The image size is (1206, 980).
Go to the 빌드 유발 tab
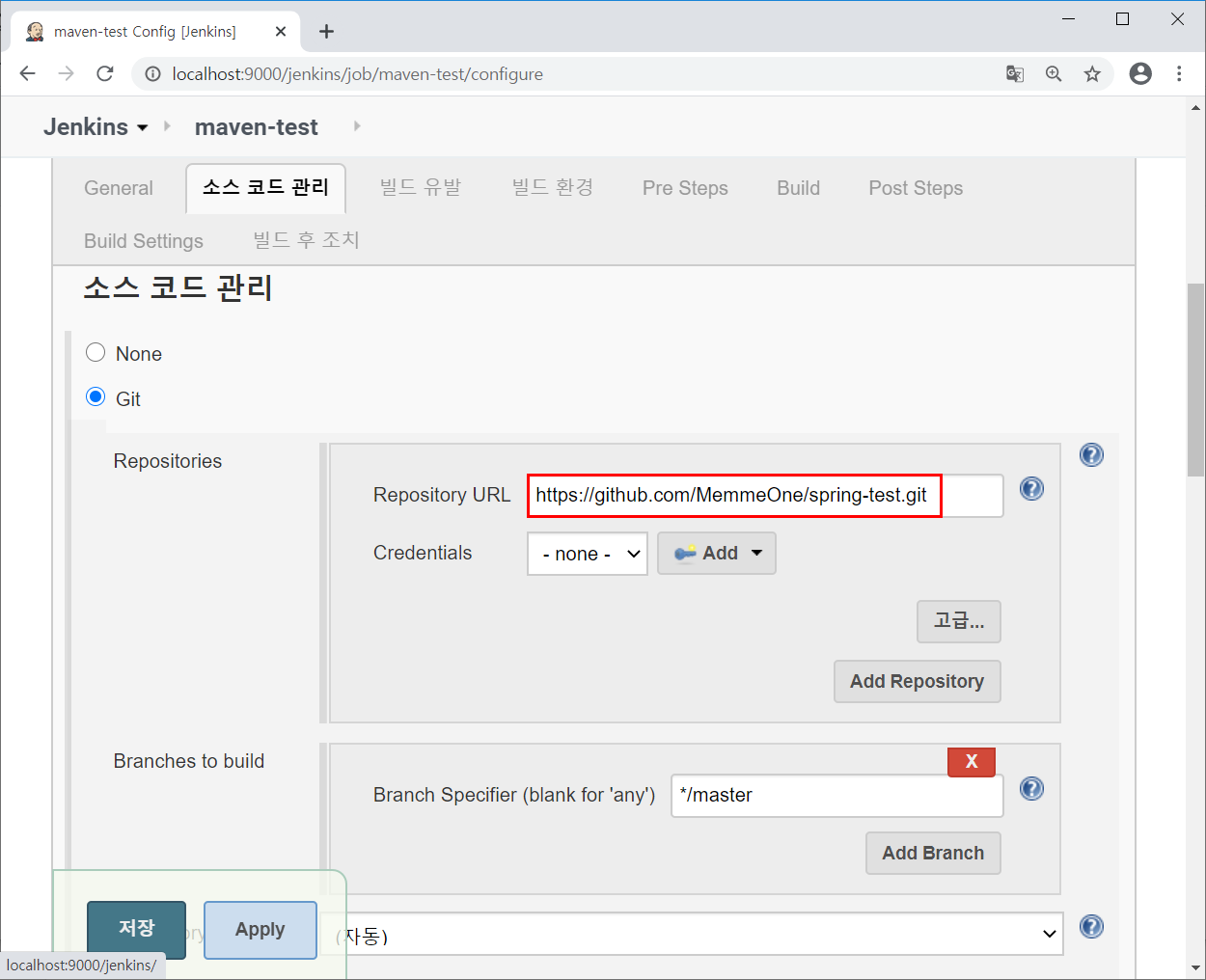[421, 188]
